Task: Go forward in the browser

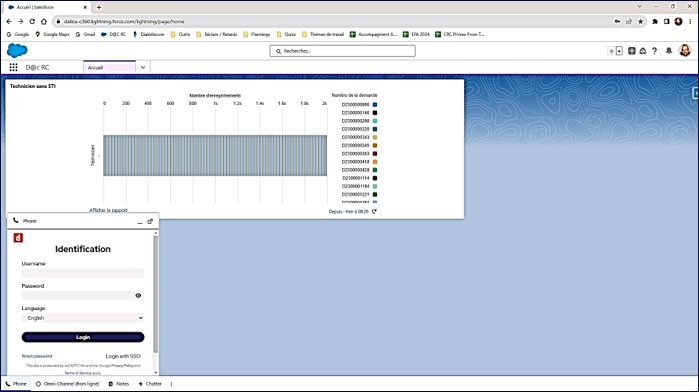Action: [21, 21]
